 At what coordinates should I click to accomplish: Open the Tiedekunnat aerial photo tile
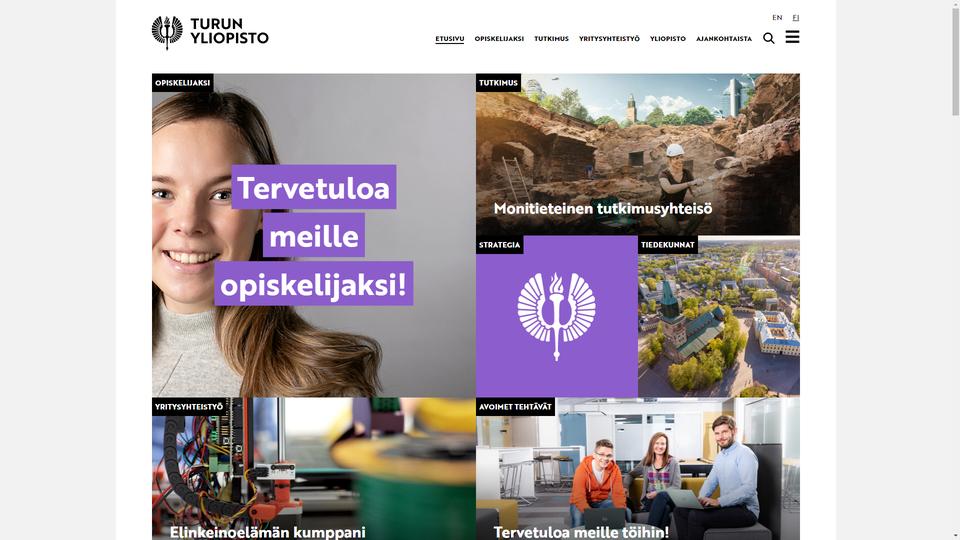[719, 317]
